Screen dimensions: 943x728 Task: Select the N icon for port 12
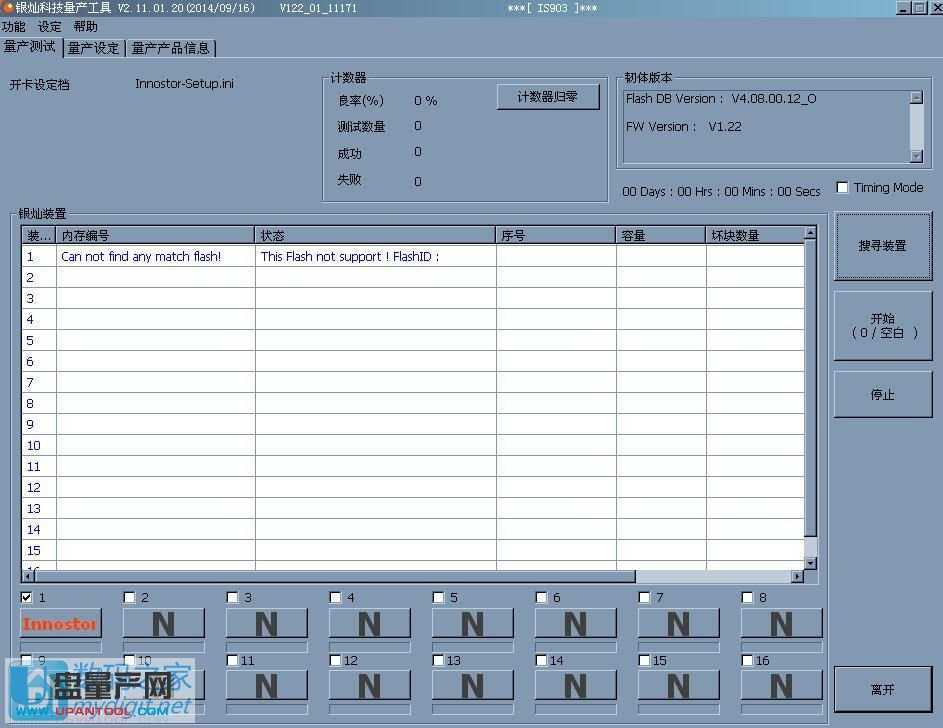(x=369, y=686)
